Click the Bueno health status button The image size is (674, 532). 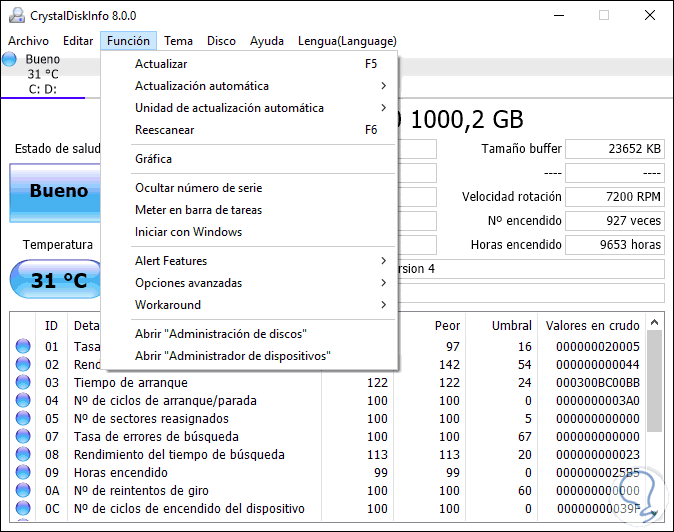click(x=55, y=193)
